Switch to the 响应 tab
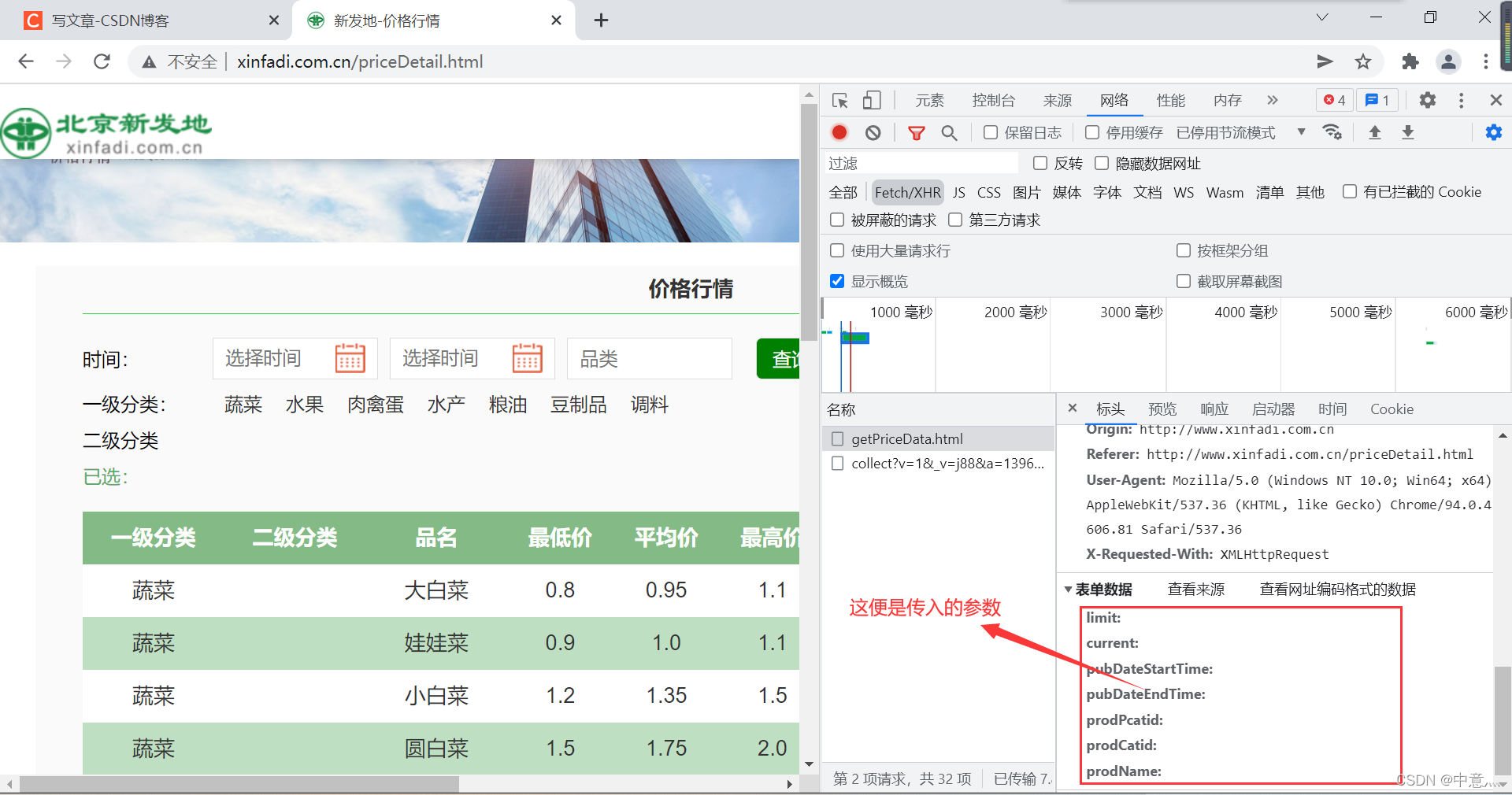Image resolution: width=1512 pixels, height=795 pixels. (1214, 409)
